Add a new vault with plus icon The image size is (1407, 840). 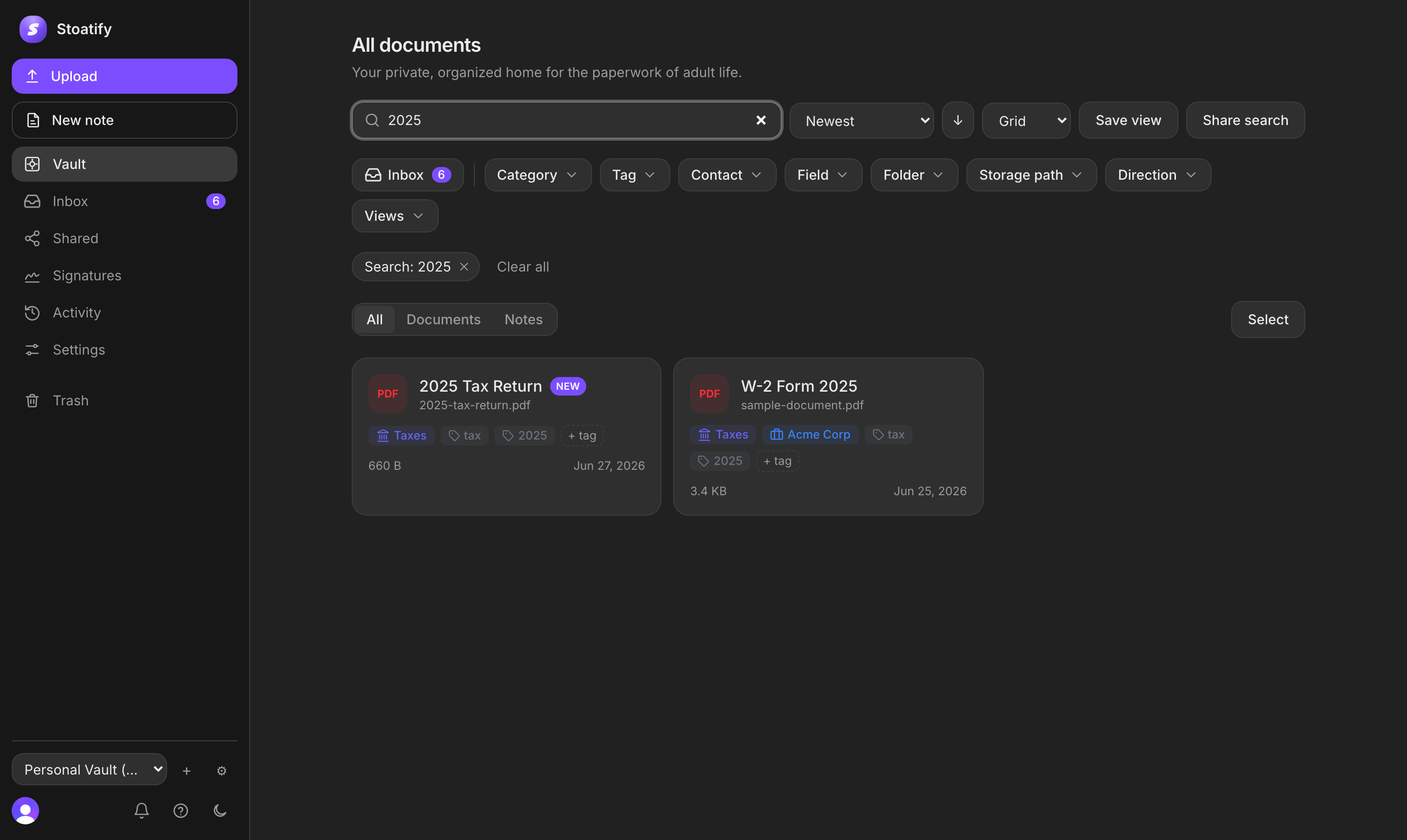click(x=186, y=771)
